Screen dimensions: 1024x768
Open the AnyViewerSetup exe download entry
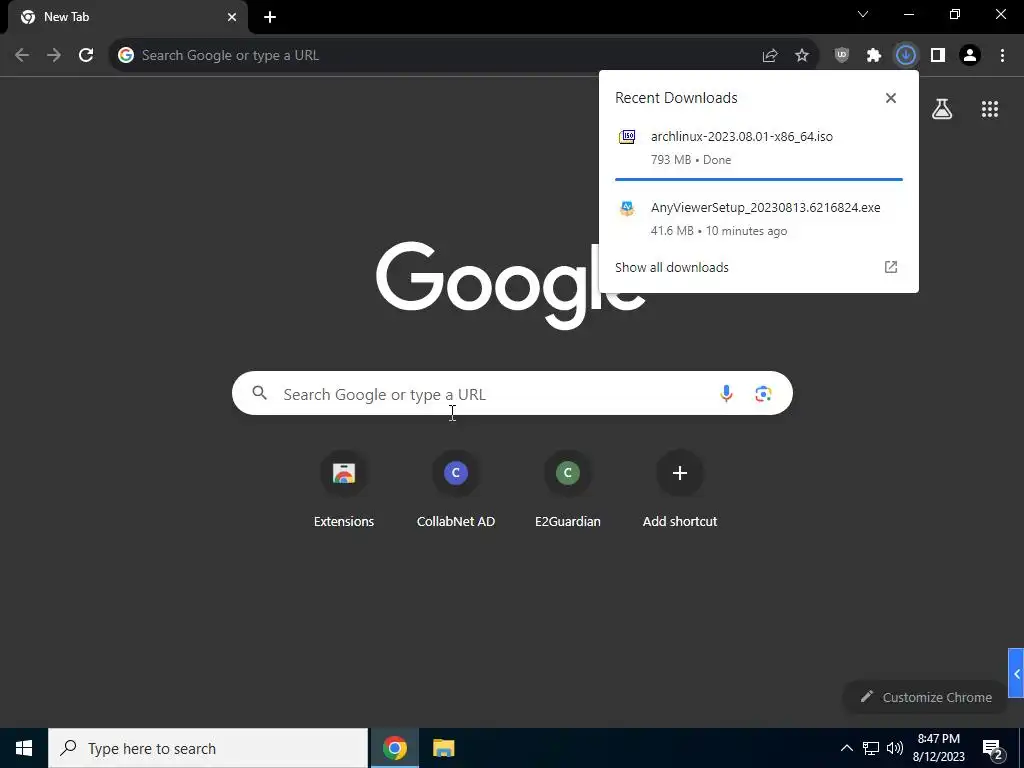pyautogui.click(x=759, y=219)
